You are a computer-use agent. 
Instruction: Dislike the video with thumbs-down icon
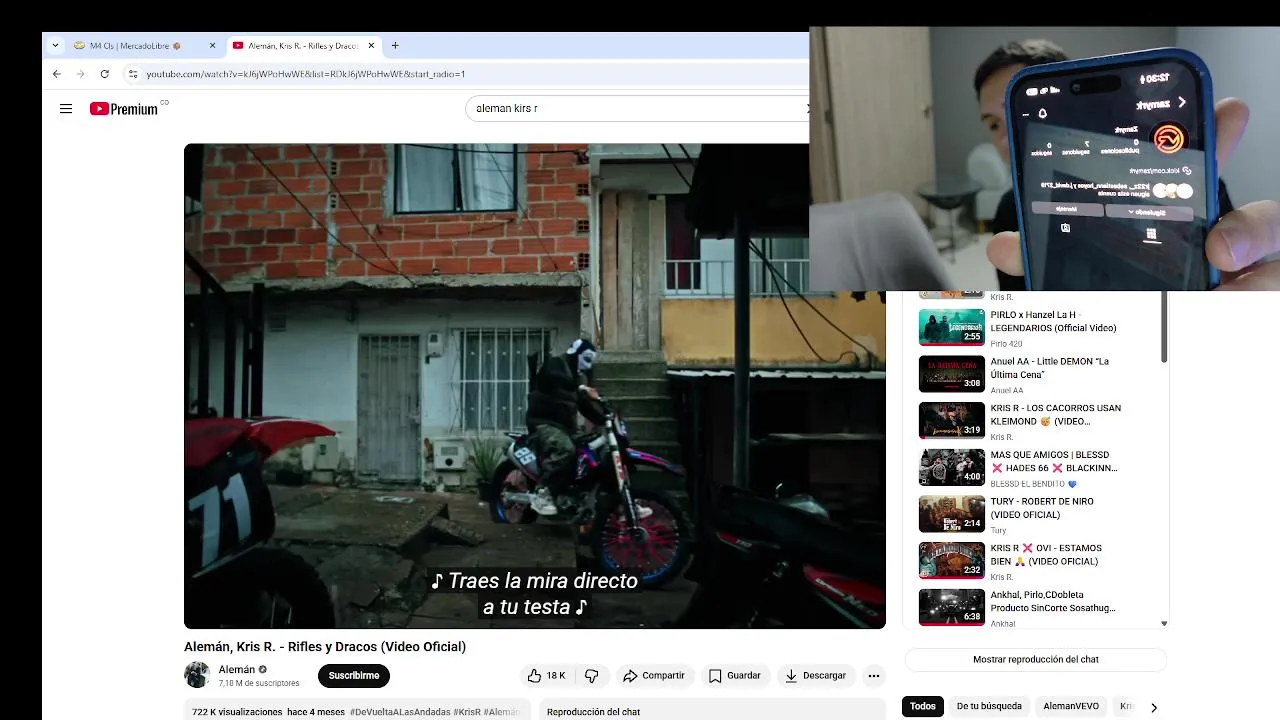point(592,676)
